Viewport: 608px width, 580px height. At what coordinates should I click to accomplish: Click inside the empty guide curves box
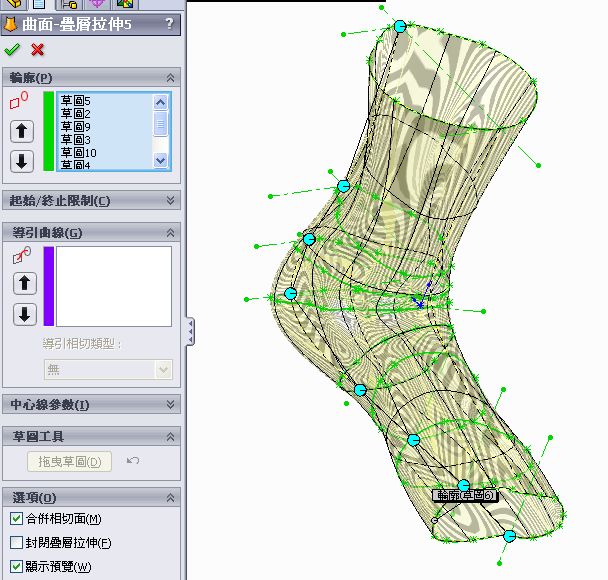(114, 286)
